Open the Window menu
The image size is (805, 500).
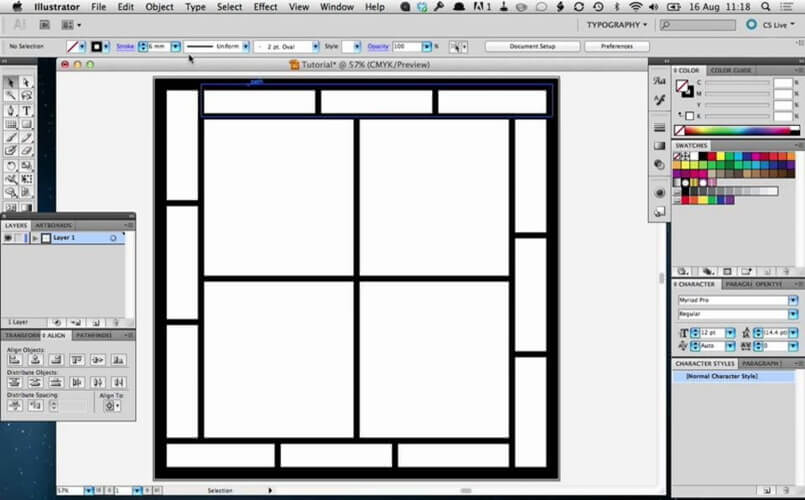pyautogui.click(x=337, y=7)
